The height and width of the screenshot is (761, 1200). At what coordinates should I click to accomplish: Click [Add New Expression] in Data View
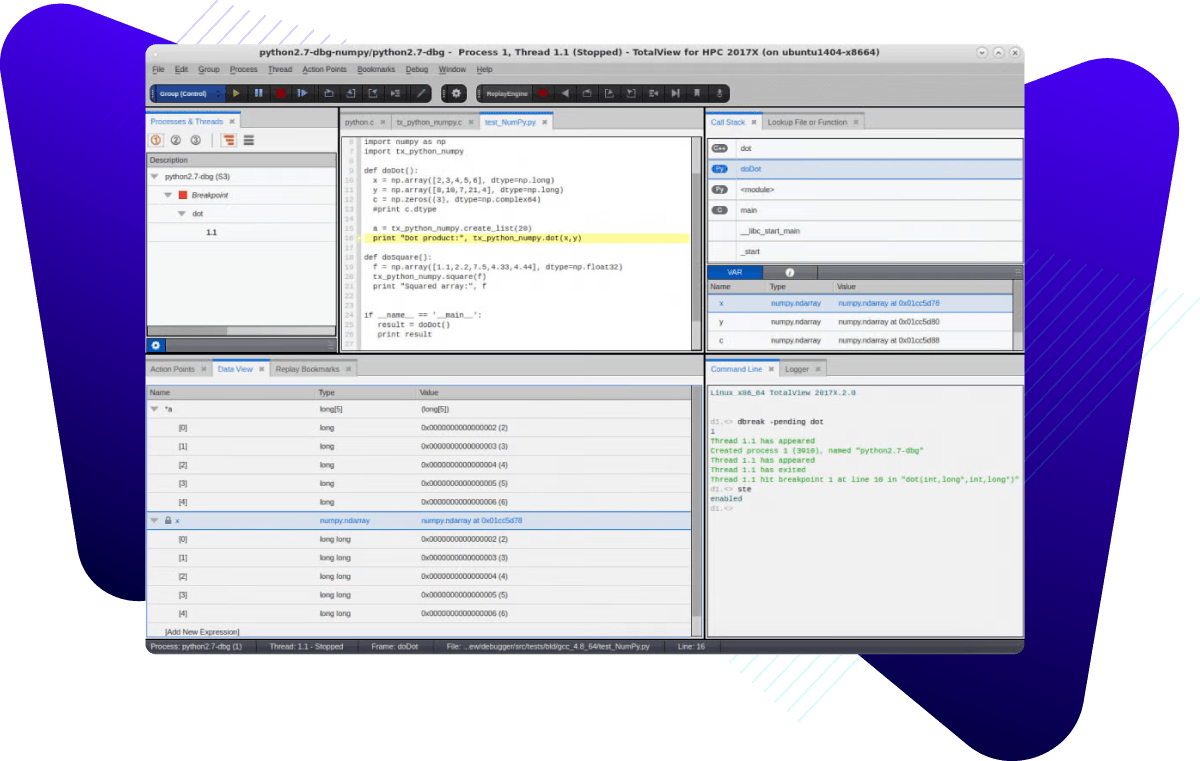[x=202, y=632]
